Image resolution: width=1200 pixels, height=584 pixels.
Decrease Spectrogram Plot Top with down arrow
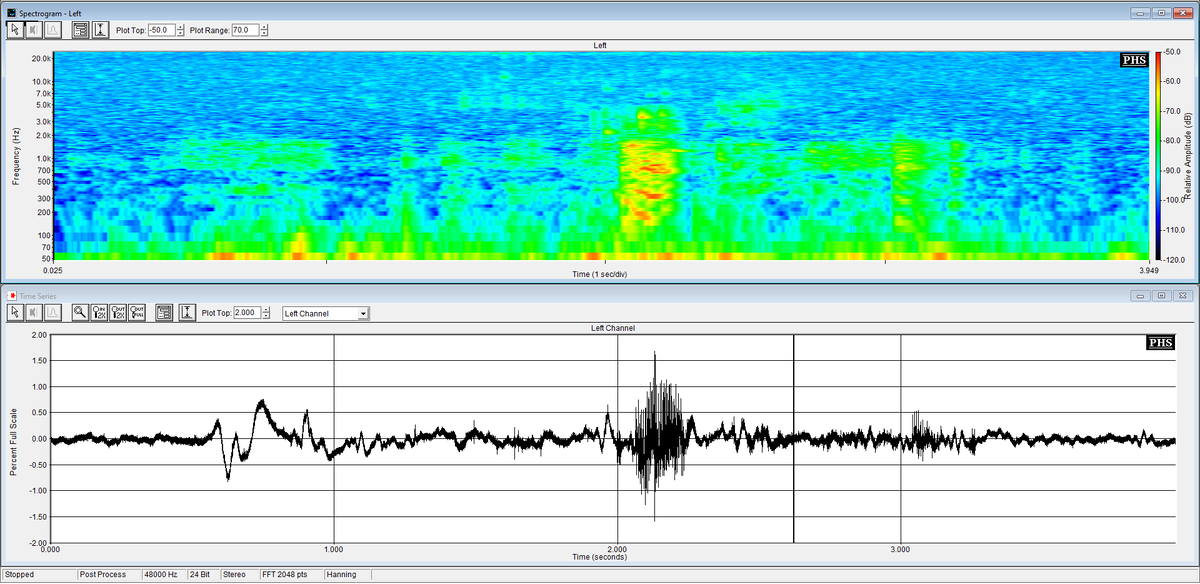coord(180,34)
